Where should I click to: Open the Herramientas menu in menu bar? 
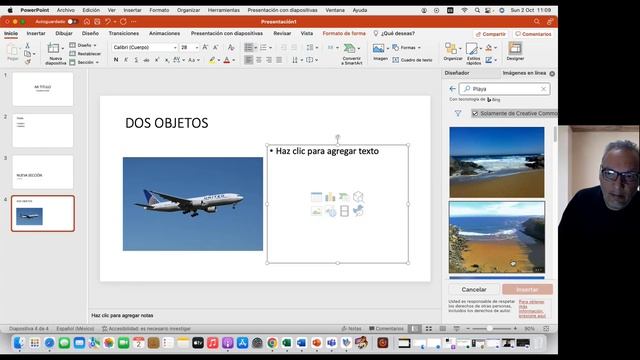pyautogui.click(x=224, y=10)
